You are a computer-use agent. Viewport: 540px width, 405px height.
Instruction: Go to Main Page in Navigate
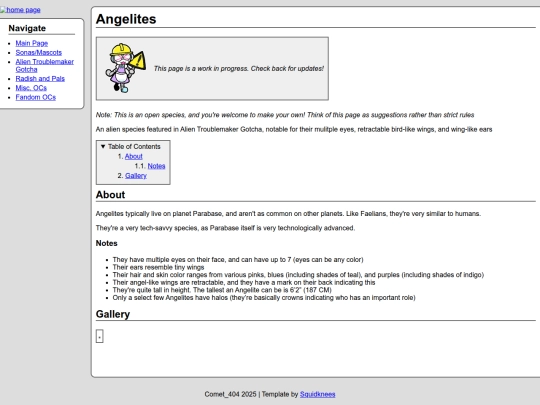pos(32,43)
